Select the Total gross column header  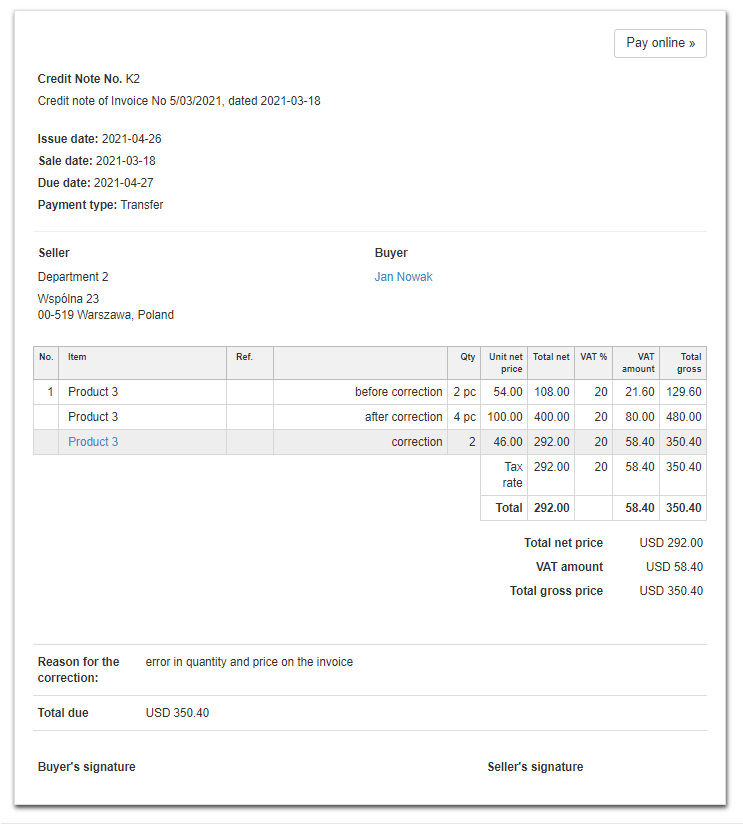click(x=689, y=363)
